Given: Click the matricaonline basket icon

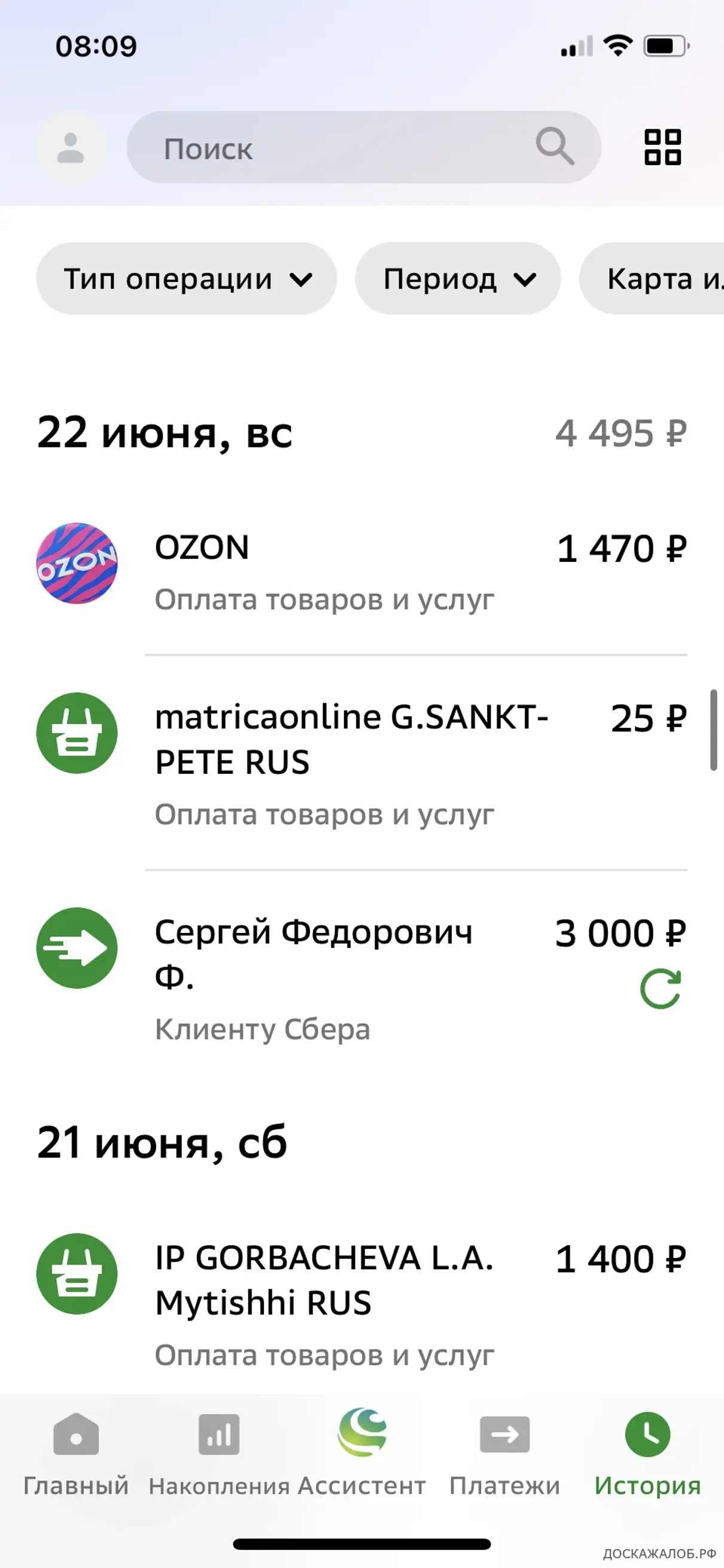Looking at the screenshot, I should [x=77, y=733].
